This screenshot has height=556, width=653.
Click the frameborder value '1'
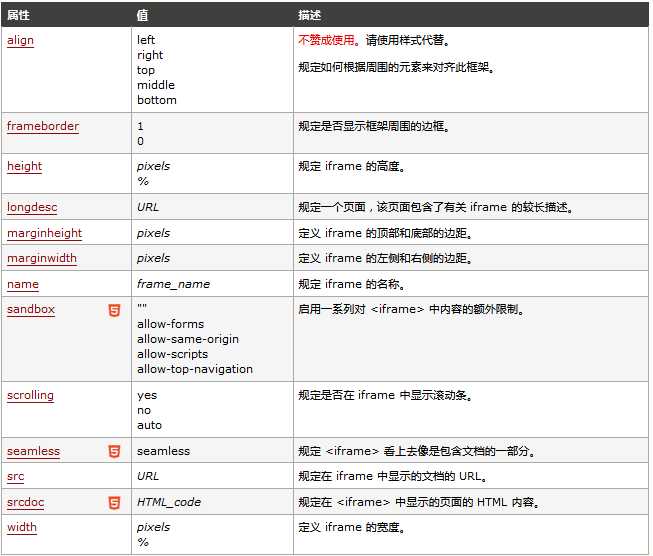140,126
